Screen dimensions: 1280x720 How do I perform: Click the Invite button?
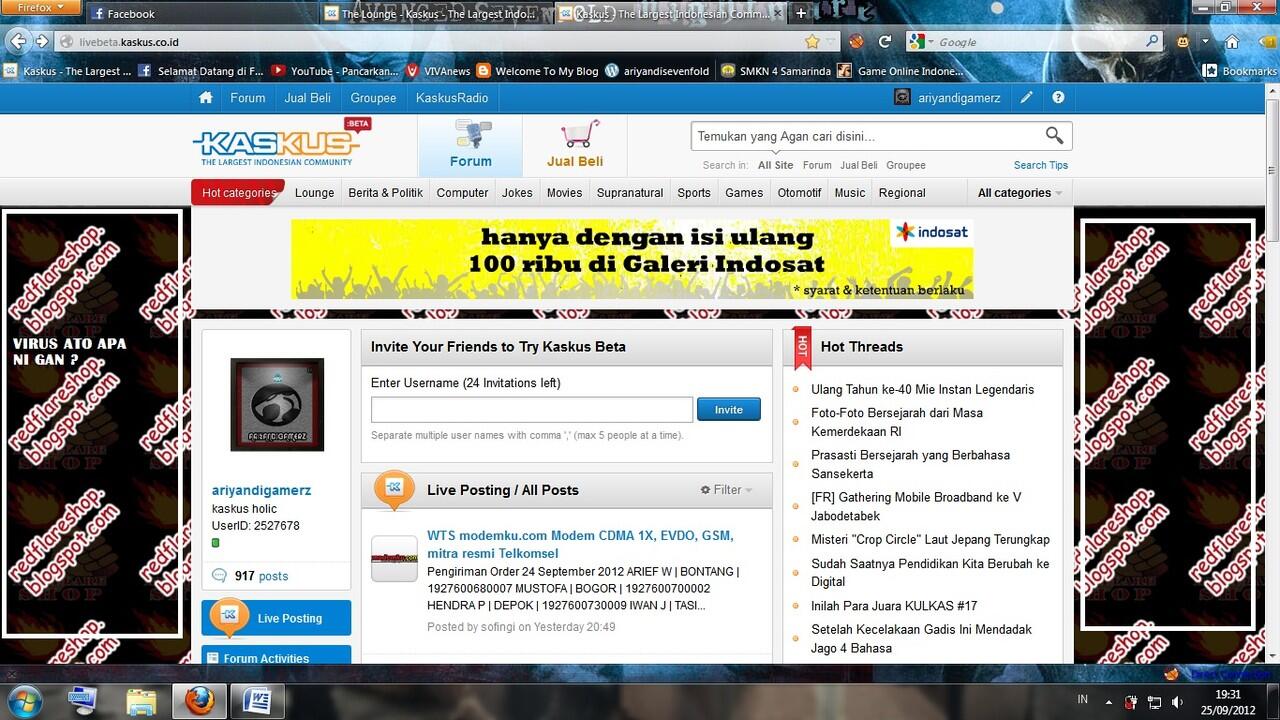tap(729, 409)
